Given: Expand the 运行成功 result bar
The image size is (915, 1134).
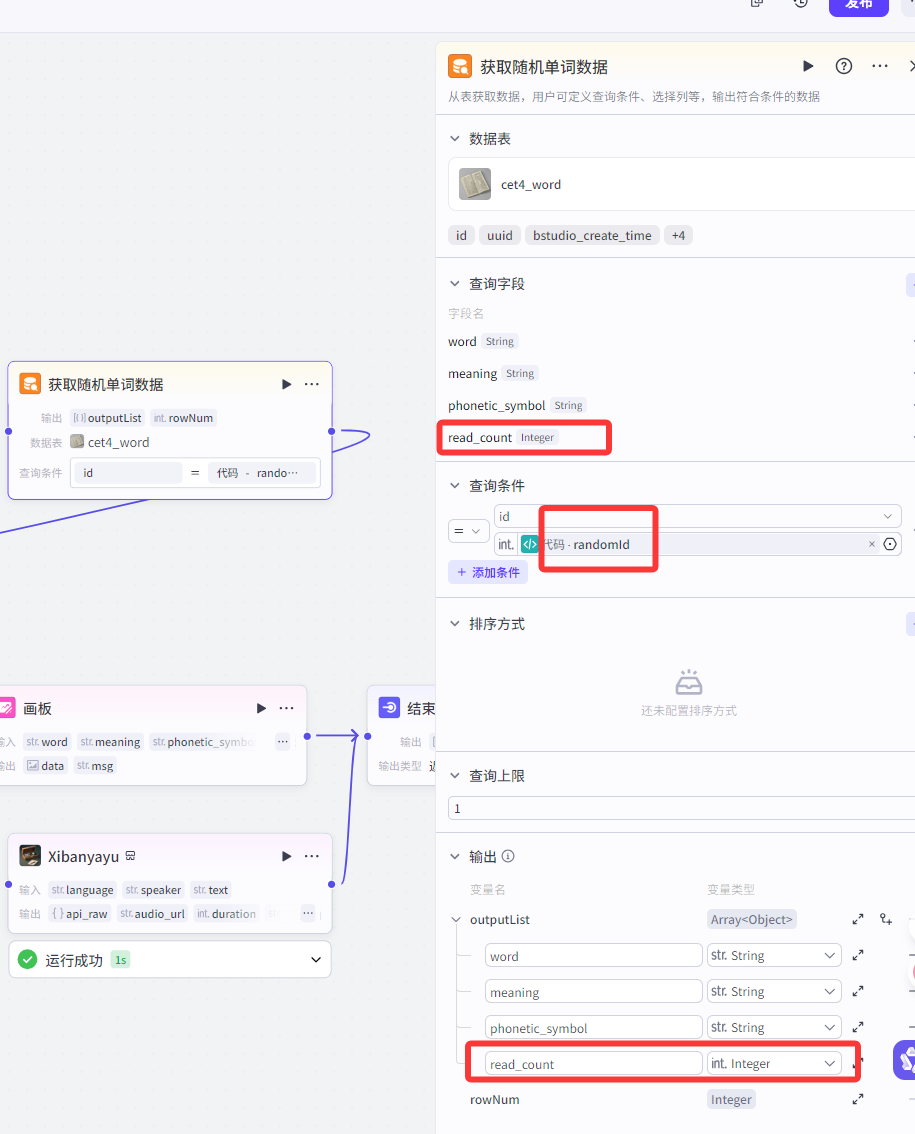Looking at the screenshot, I should [316, 960].
